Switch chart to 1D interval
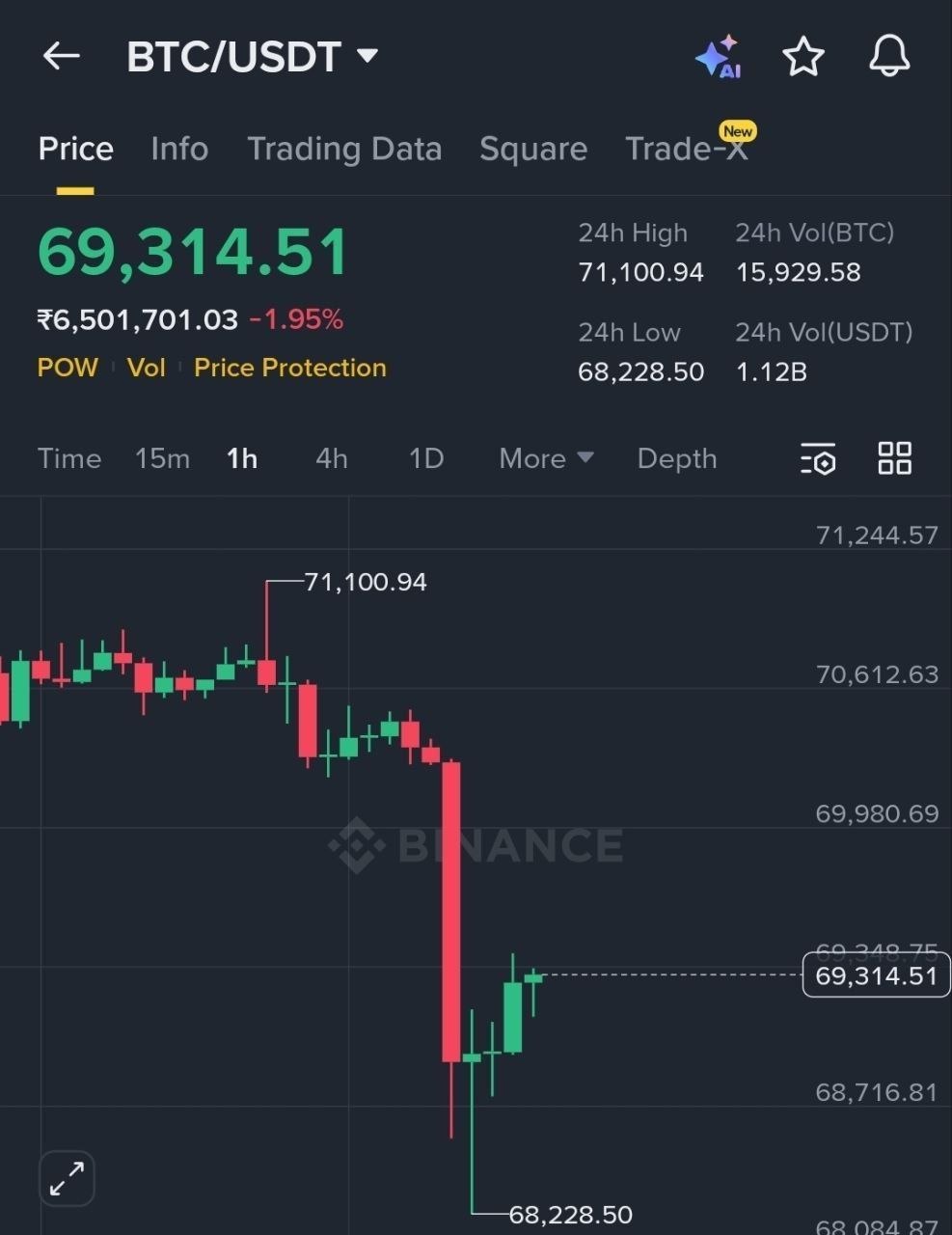This screenshot has width=952, height=1235. click(x=426, y=458)
